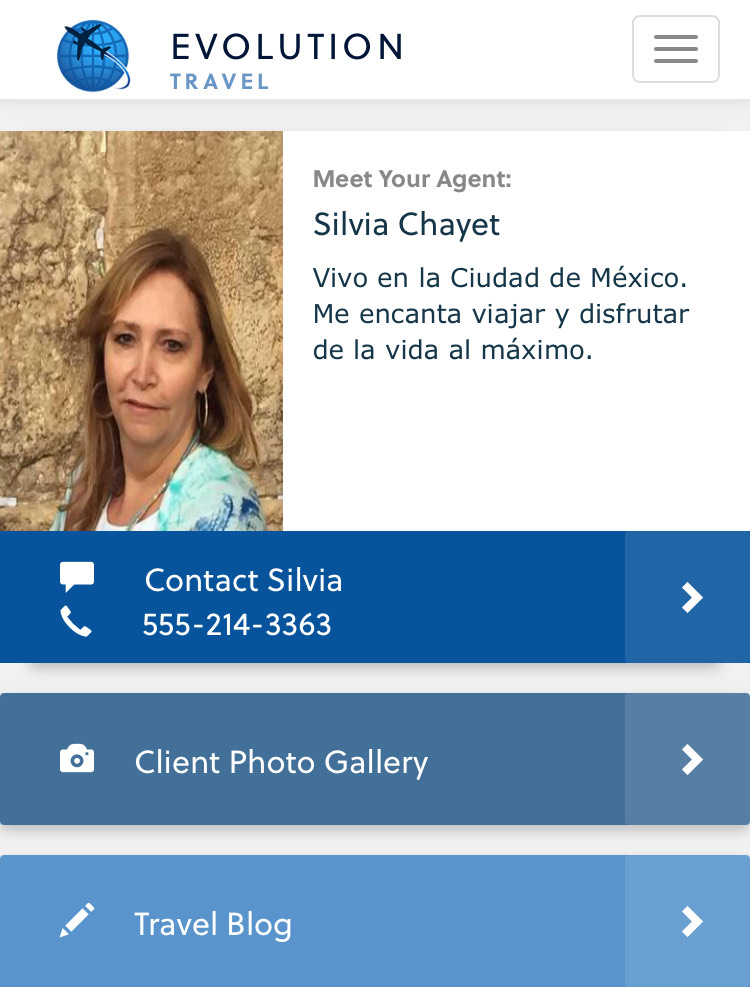
Task: Expand the Contact Silvia chevron arrow
Action: pyautogui.click(x=691, y=598)
